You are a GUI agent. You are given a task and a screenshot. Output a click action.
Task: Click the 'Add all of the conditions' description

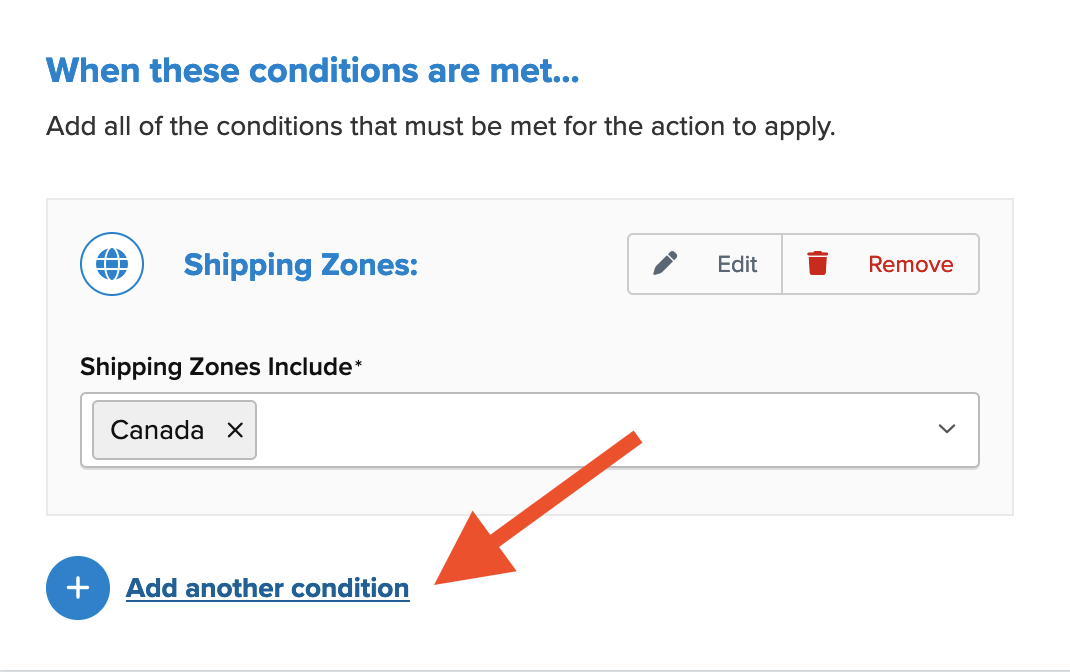pyautogui.click(x=440, y=128)
